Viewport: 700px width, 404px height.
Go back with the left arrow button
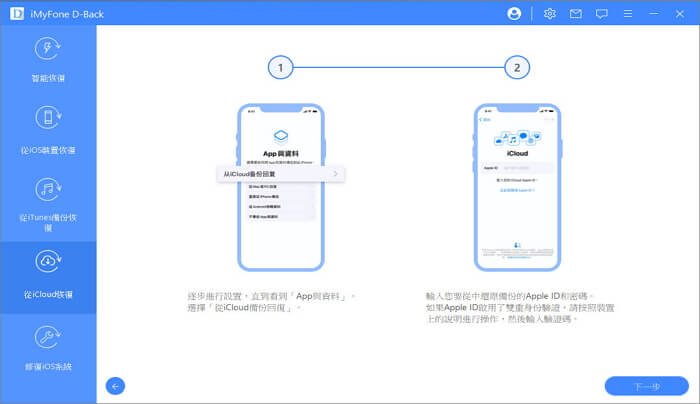tap(116, 385)
